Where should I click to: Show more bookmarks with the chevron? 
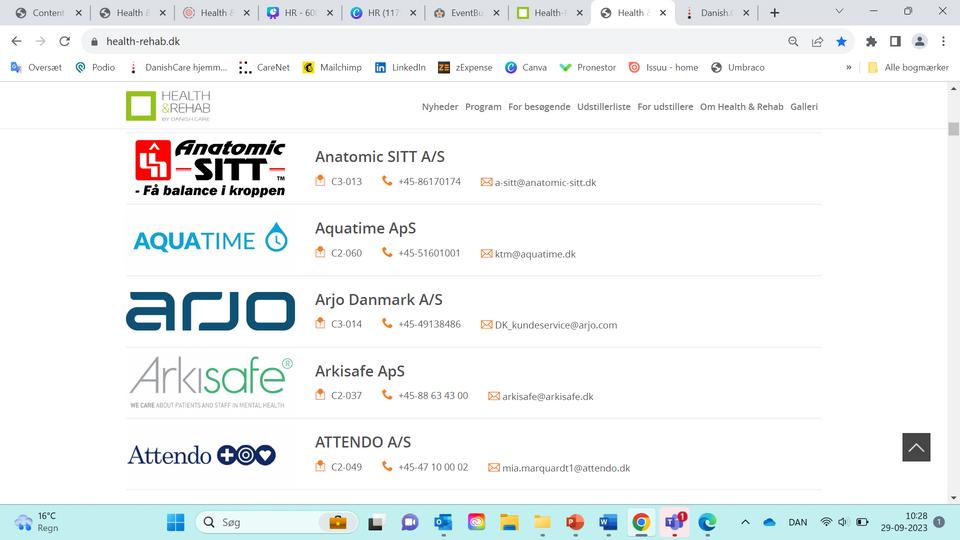849,67
